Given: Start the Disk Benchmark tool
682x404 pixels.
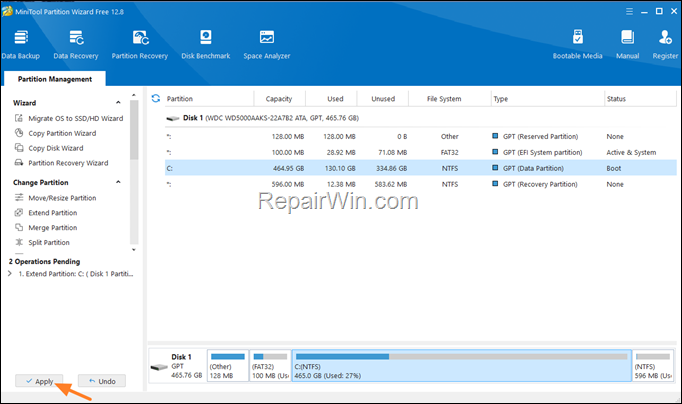Looking at the screenshot, I should tap(206, 44).
